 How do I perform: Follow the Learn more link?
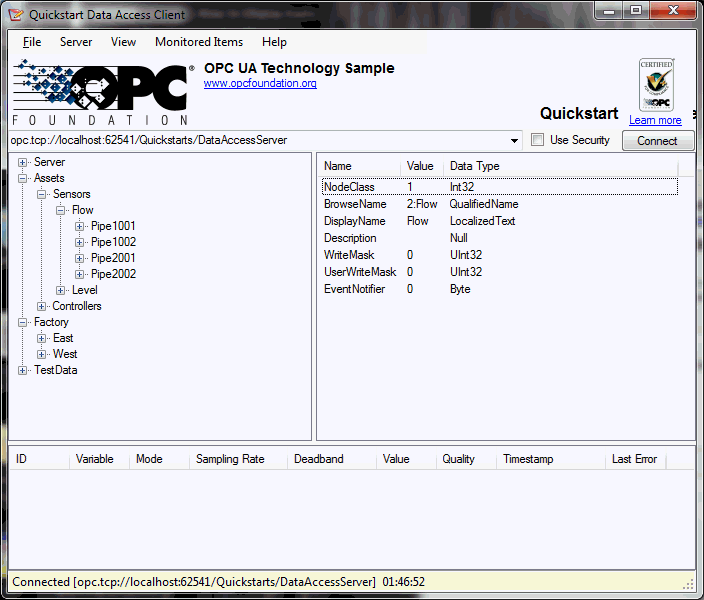tap(655, 120)
